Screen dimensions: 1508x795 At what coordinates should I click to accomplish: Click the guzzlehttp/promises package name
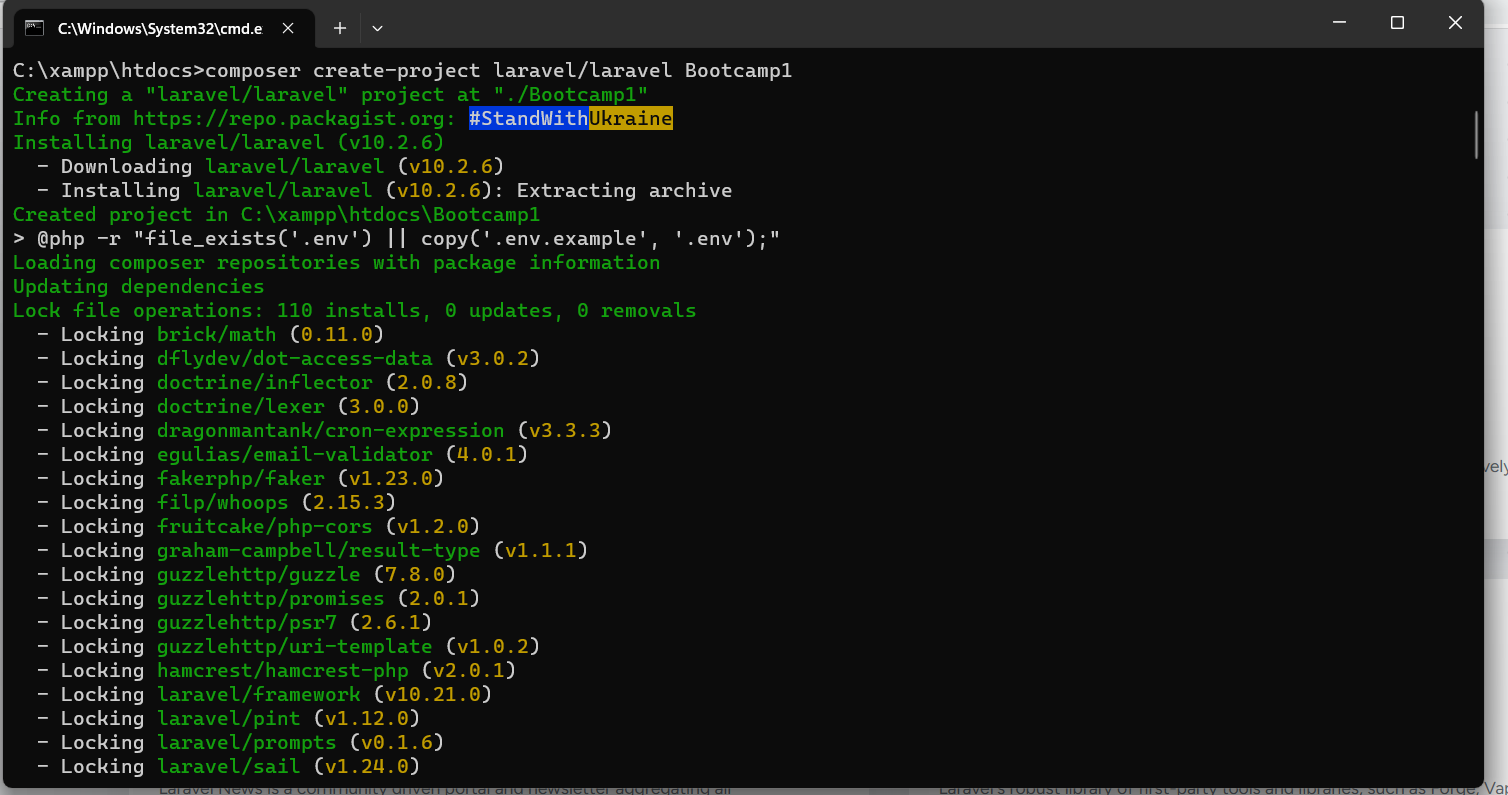point(271,599)
